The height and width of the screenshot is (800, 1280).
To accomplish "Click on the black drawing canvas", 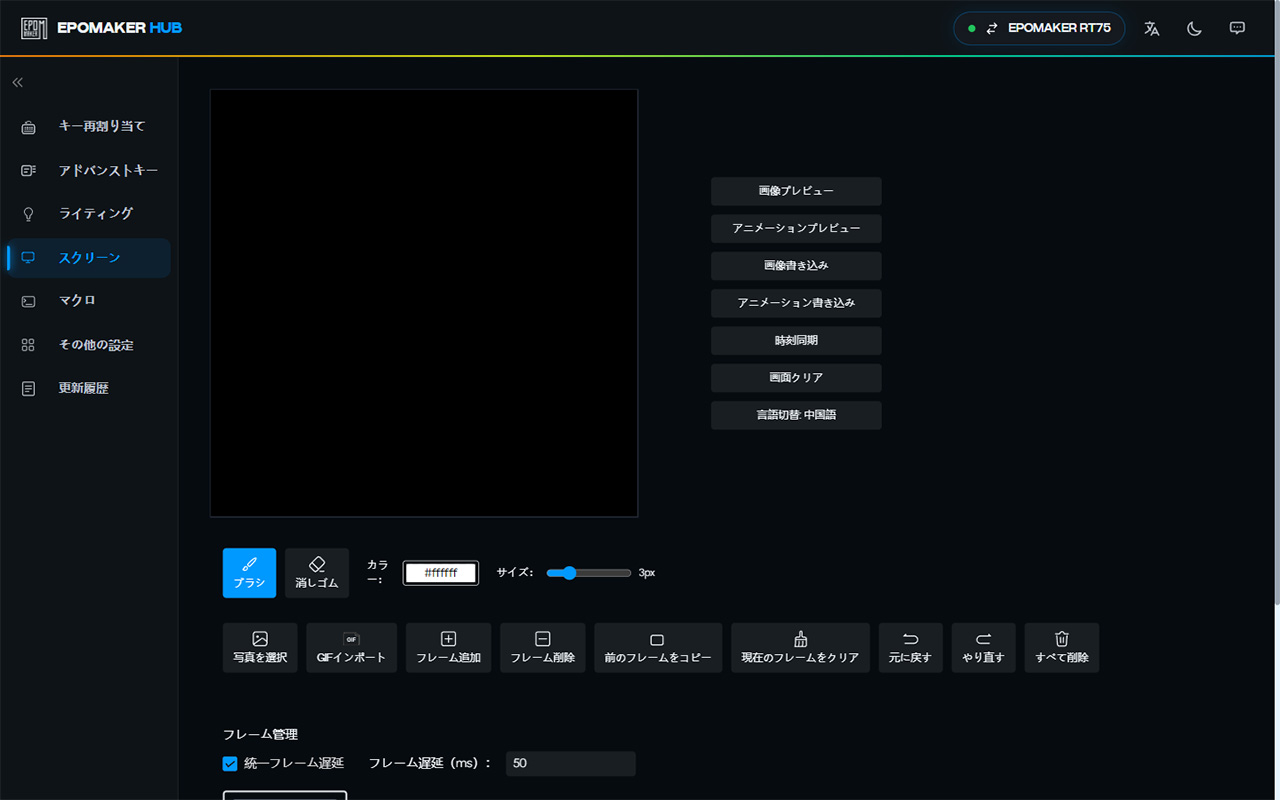I will click(x=424, y=303).
